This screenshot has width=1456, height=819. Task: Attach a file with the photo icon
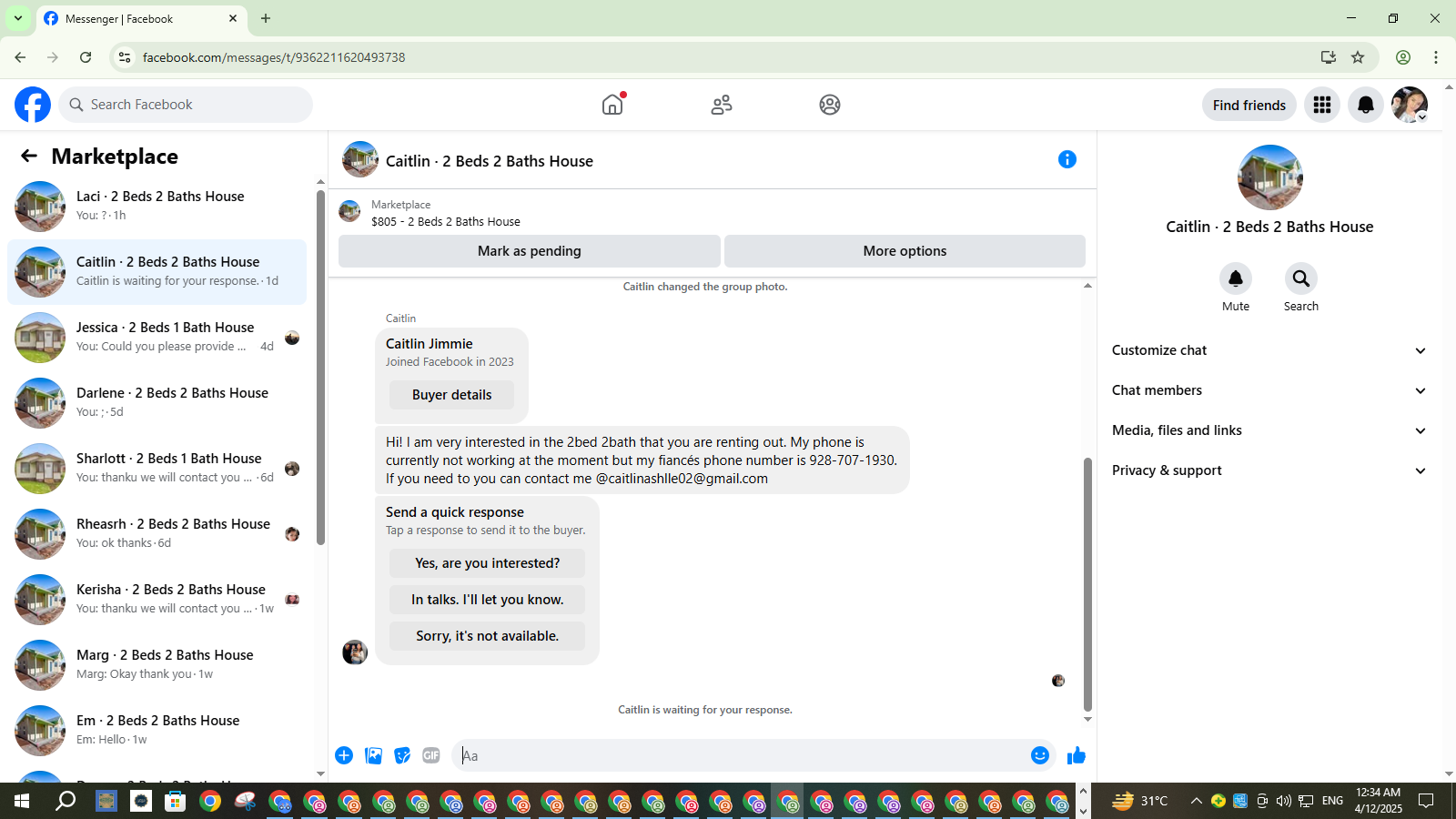[x=373, y=755]
